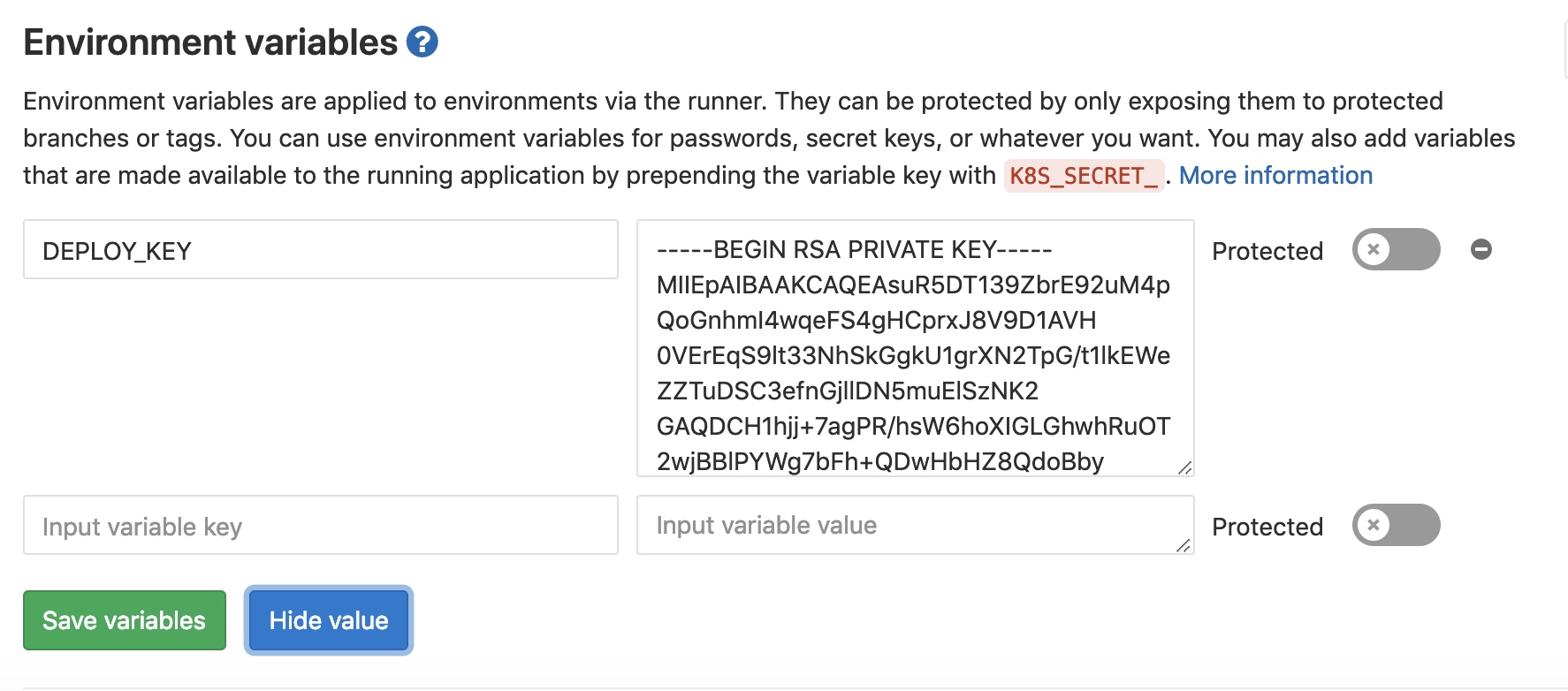Click the key line starting with GAQDCH1hjj
The width and height of the screenshot is (1568, 691).
[x=913, y=426]
